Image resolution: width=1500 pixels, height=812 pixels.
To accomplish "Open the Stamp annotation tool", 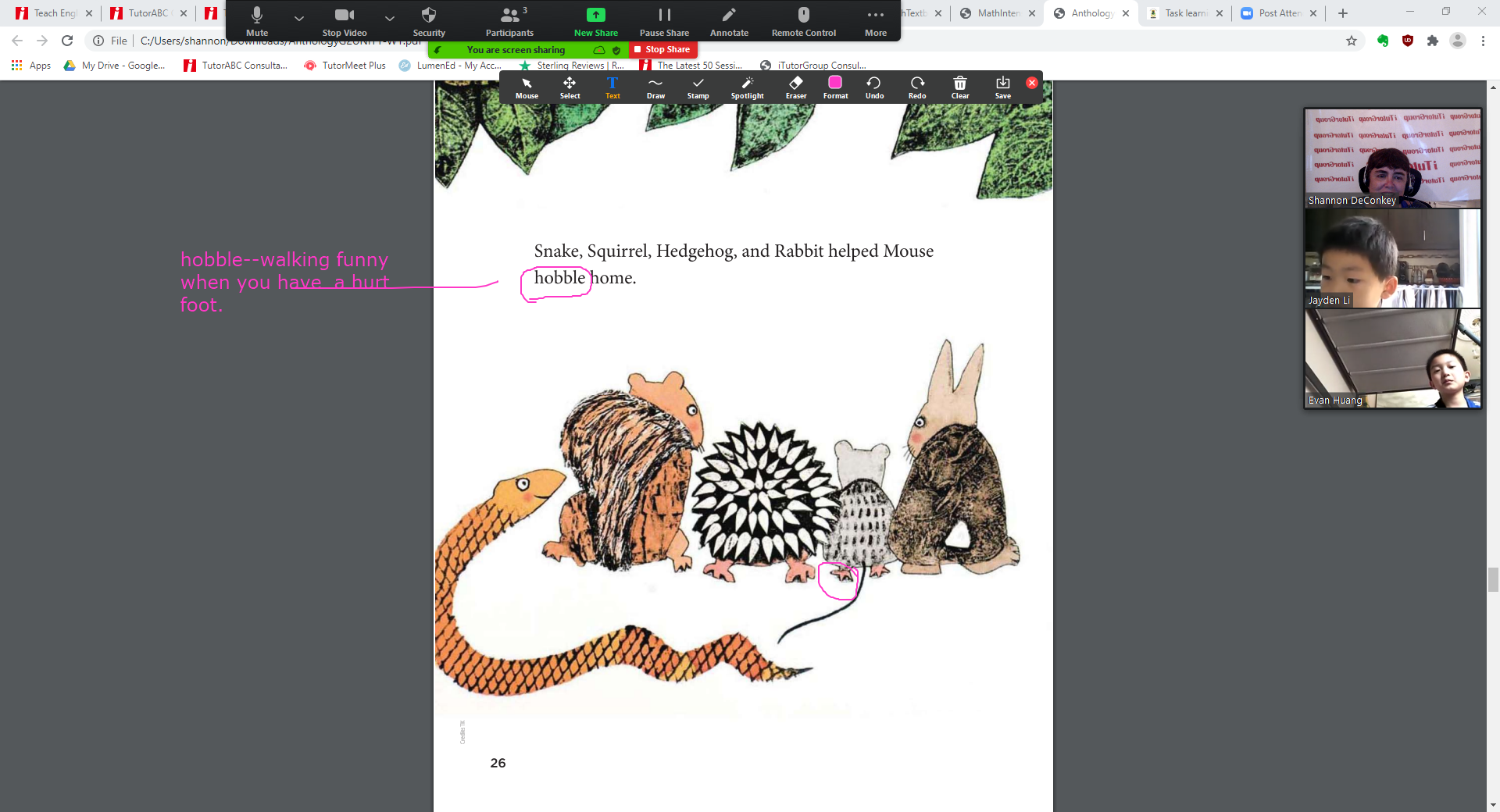I will [698, 87].
